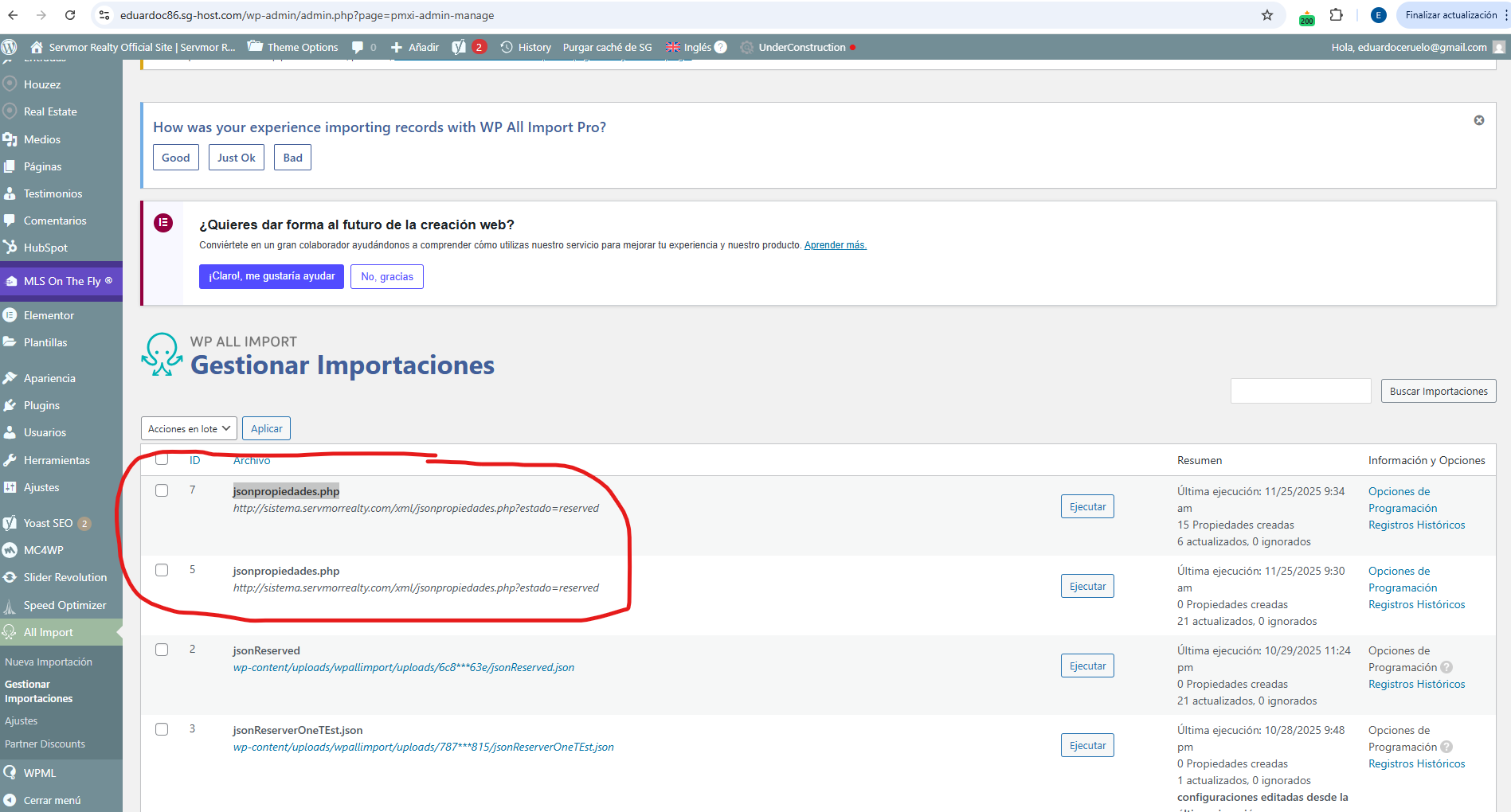The width and height of the screenshot is (1511, 812).
Task: Run the jsonReserved import with Ejecutar
Action: coord(1087,666)
